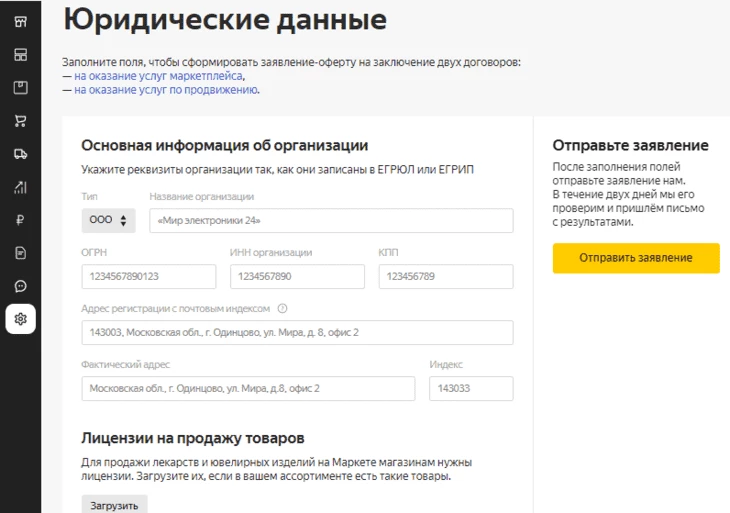Click the Отправьте заявление heading
Screen dimensions: 730x513
[630, 145]
